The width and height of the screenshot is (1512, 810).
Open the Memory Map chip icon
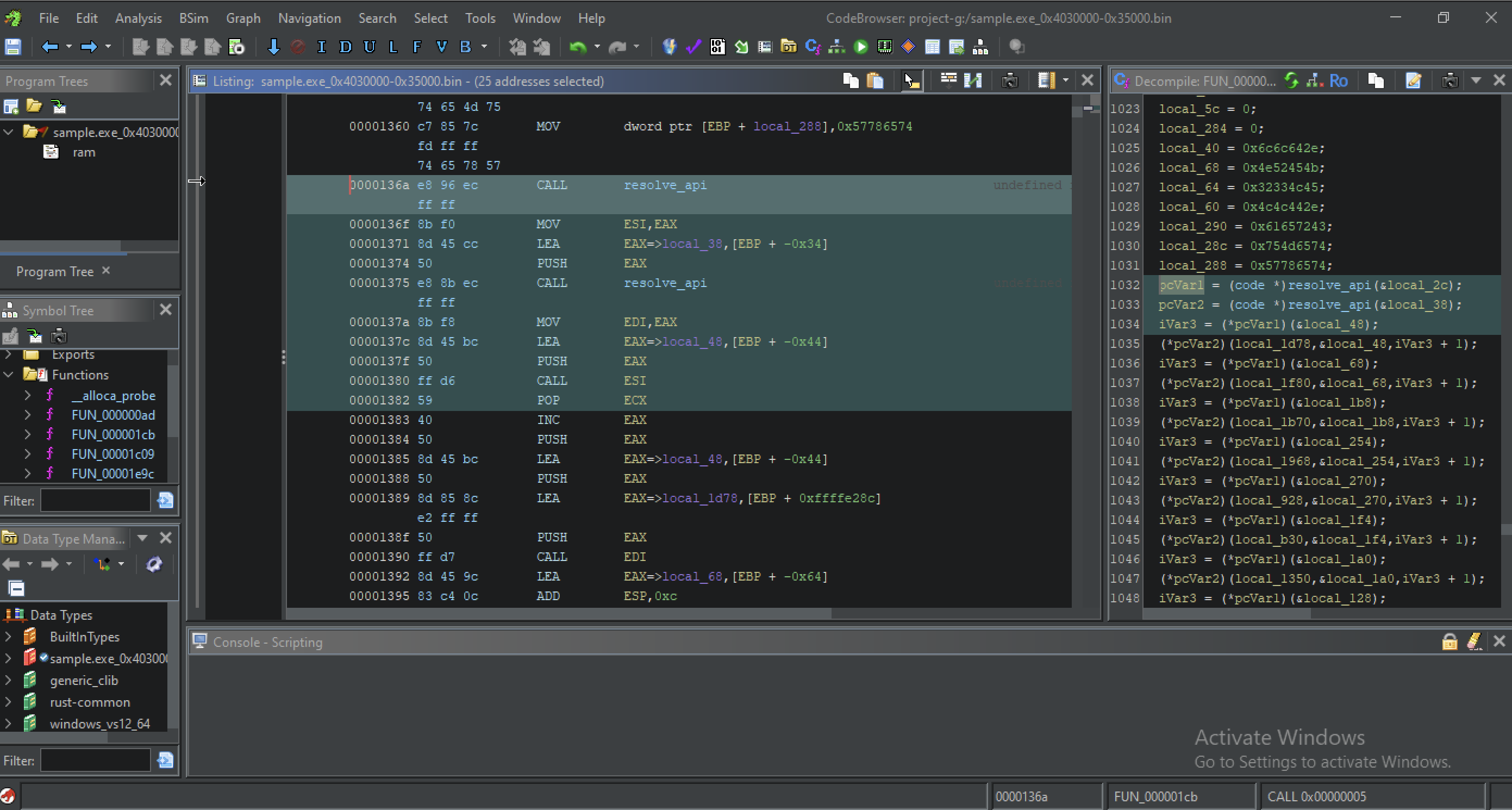click(885, 47)
